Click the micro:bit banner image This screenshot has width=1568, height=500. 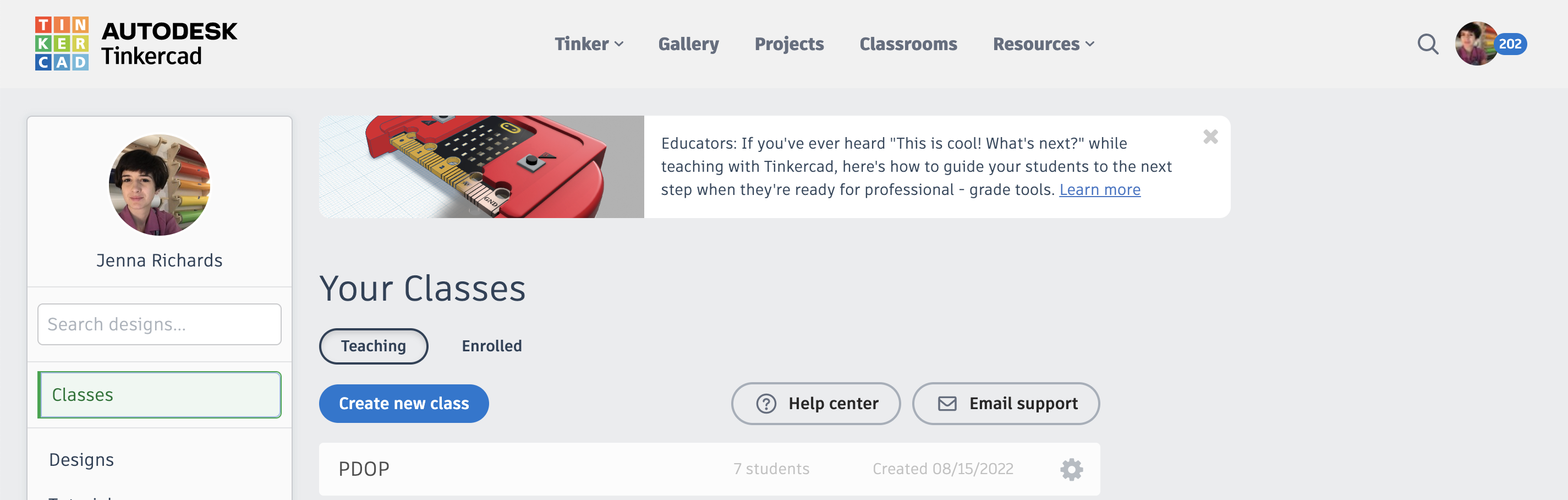(x=481, y=167)
